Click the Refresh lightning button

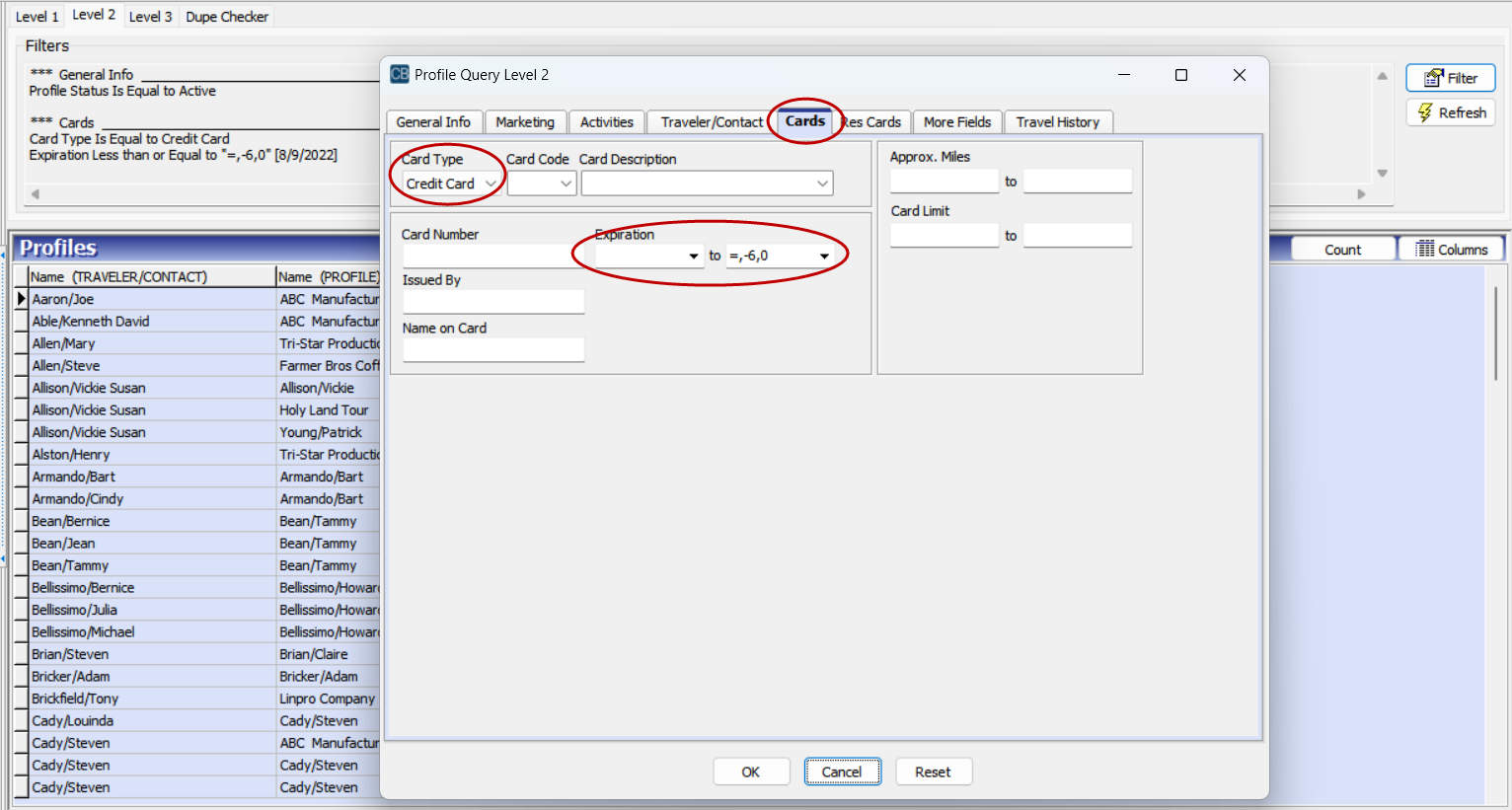[x=1450, y=112]
